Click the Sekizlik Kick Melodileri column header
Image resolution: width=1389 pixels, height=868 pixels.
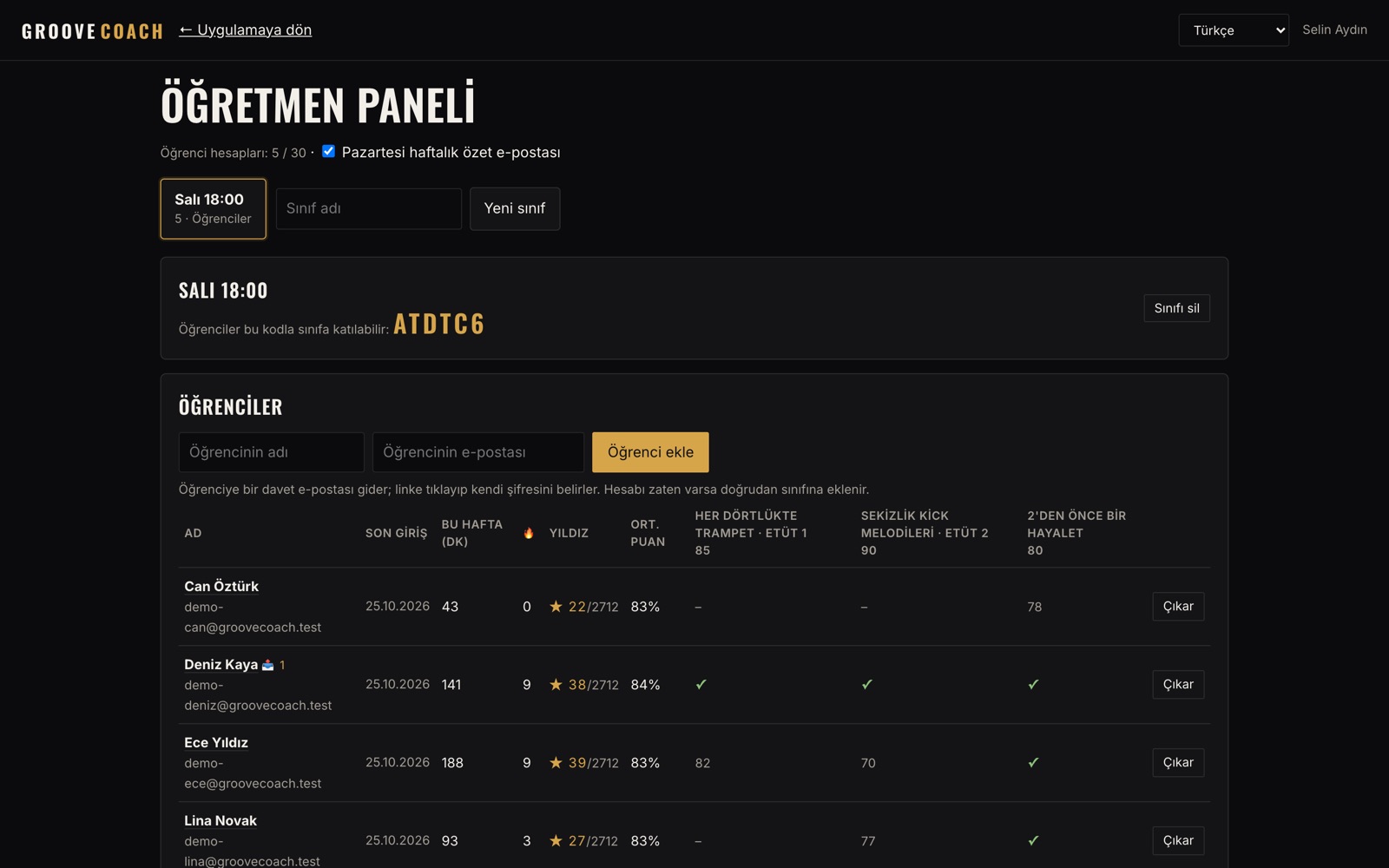925,533
